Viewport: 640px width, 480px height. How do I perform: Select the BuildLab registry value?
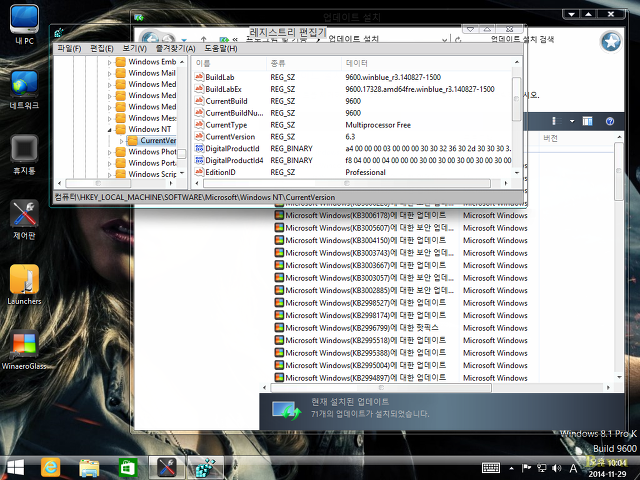pos(220,77)
